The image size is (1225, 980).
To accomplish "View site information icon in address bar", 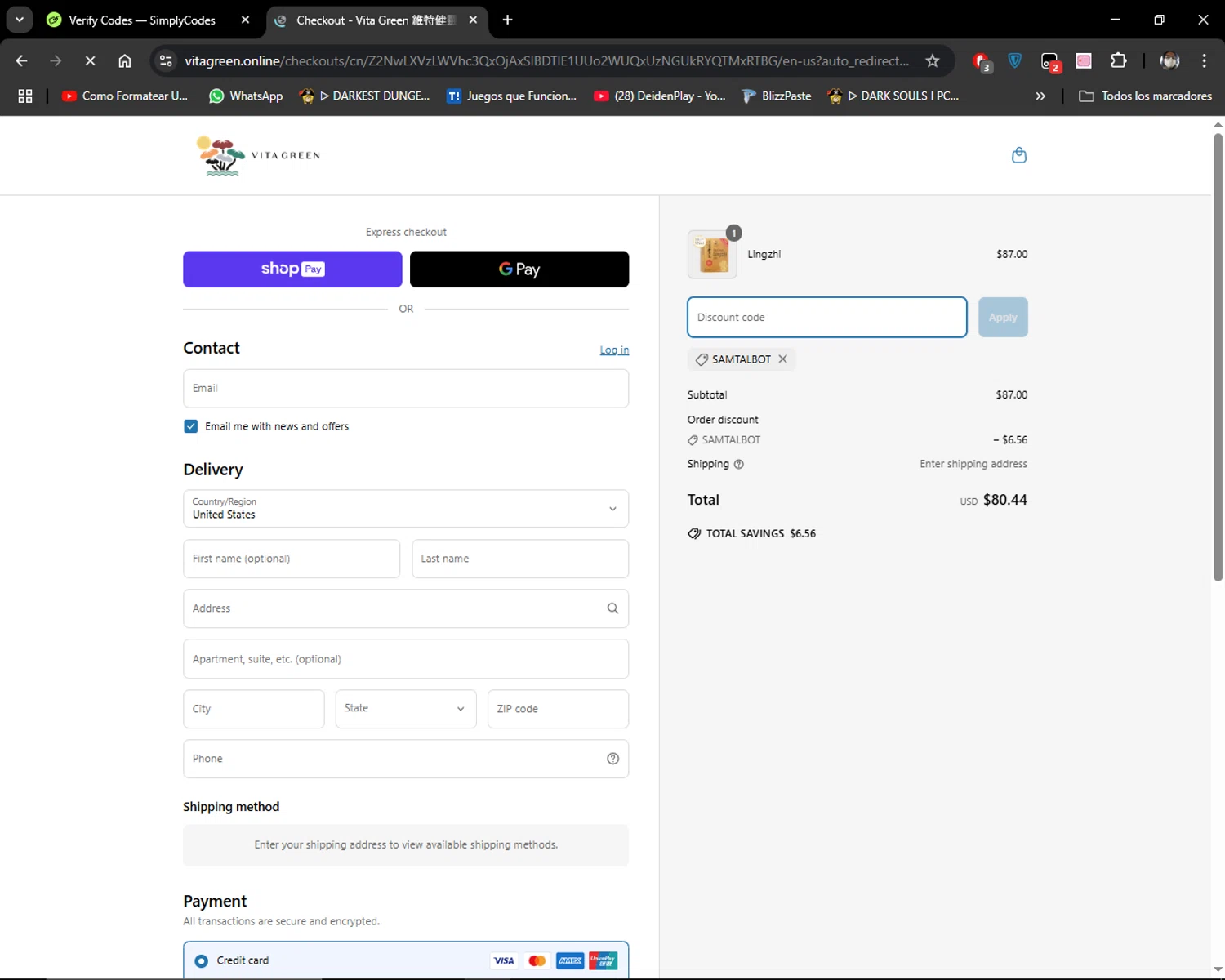I will click(x=166, y=60).
